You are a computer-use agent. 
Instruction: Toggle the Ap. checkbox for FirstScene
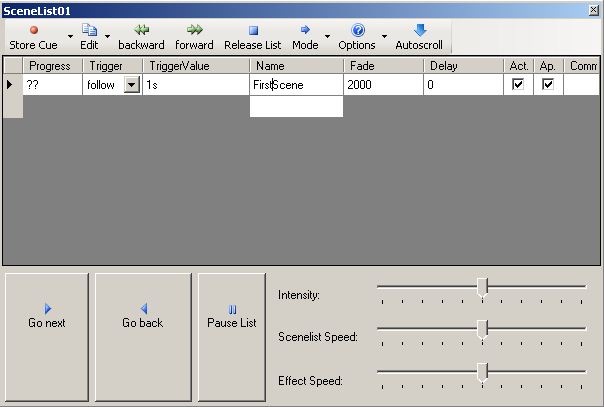point(547,85)
